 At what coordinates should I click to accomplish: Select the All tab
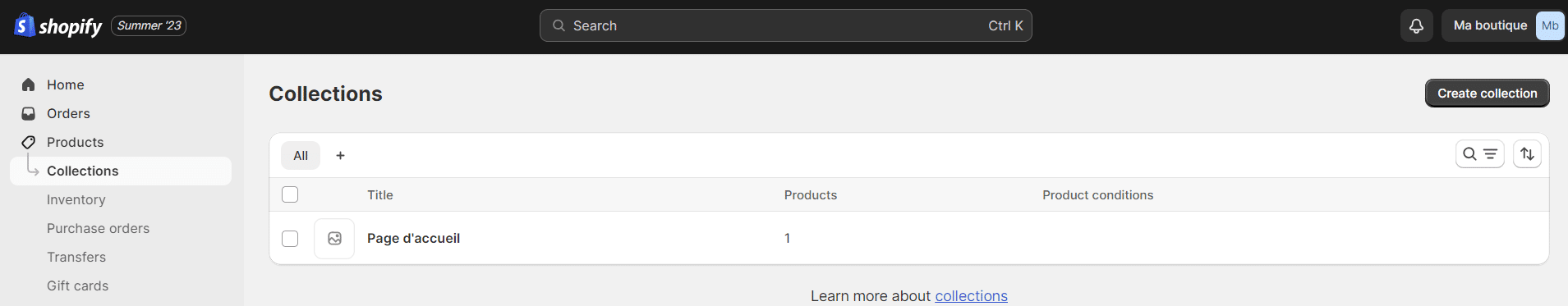[301, 155]
